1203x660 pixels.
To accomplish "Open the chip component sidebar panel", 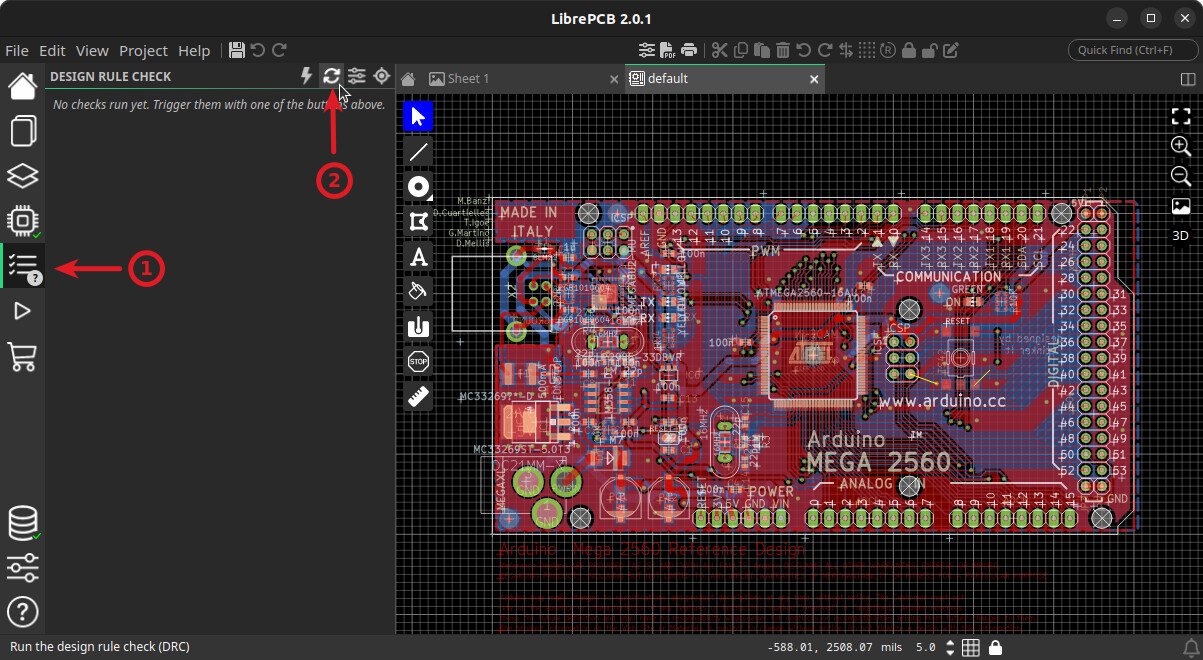I will click(x=22, y=221).
